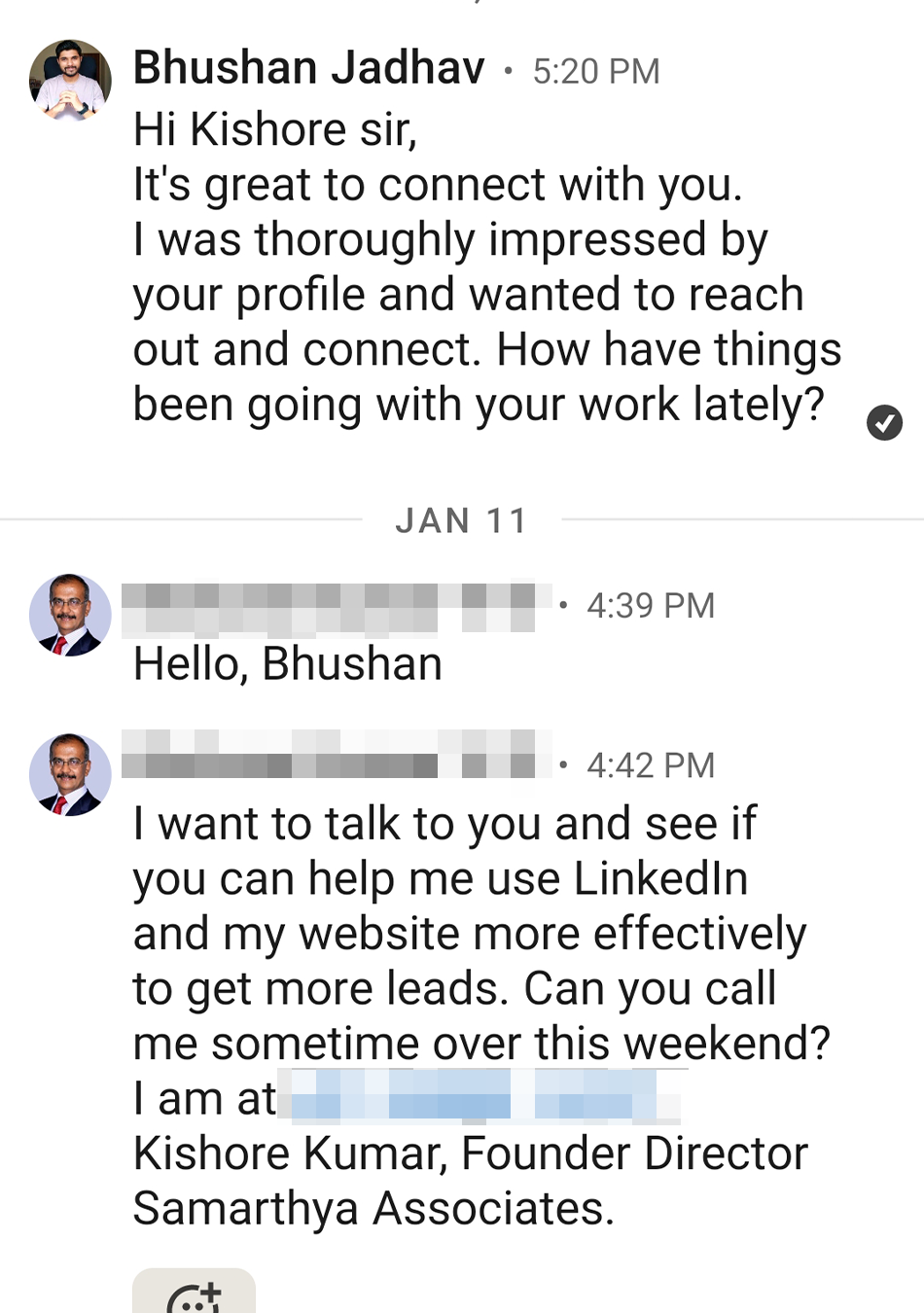The width and height of the screenshot is (924, 1313).
Task: Click the Bhushan Jadhav sender name
Action: pyautogui.click(x=308, y=69)
